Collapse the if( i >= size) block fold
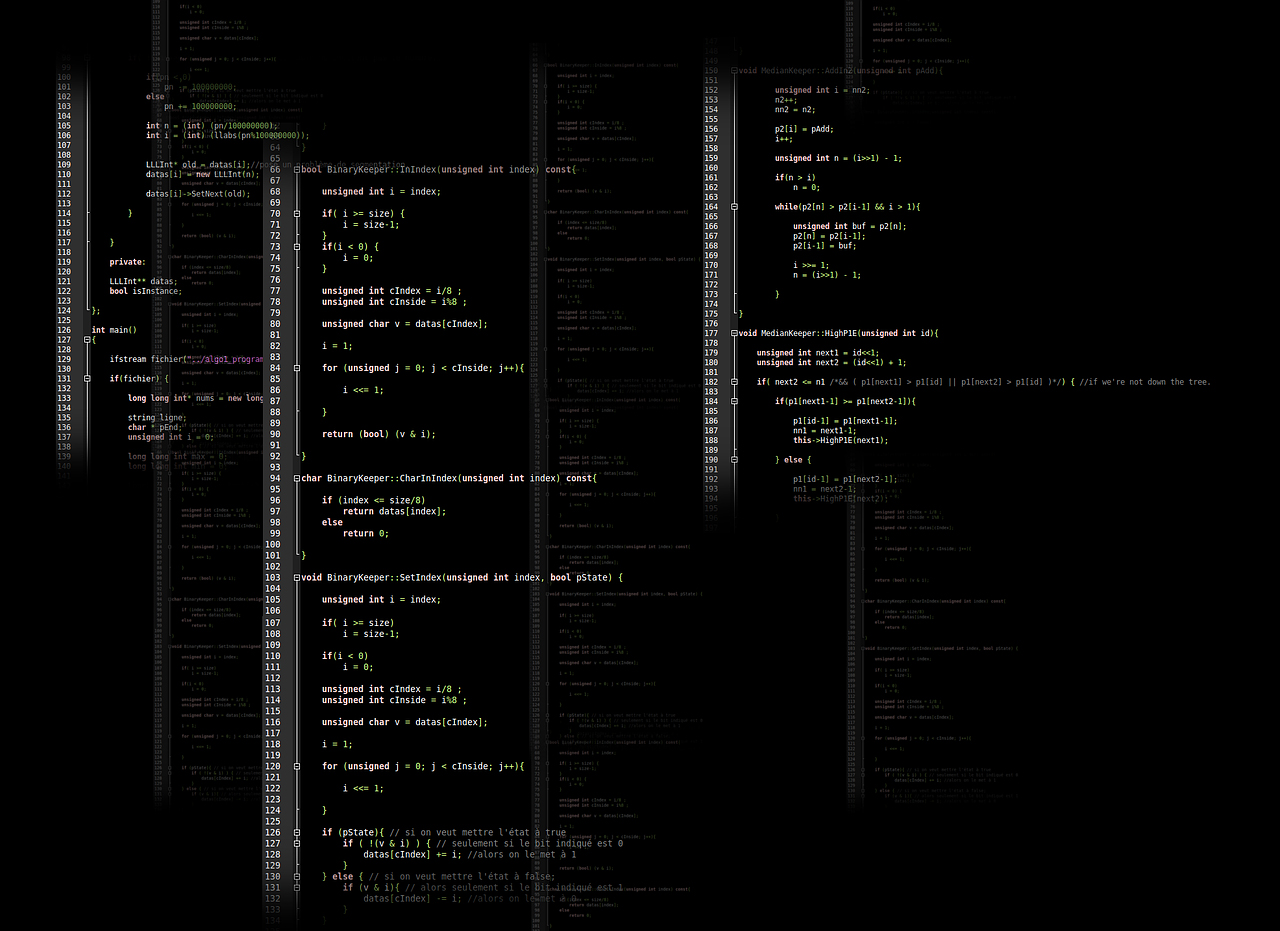The height and width of the screenshot is (931, 1280). [x=297, y=214]
